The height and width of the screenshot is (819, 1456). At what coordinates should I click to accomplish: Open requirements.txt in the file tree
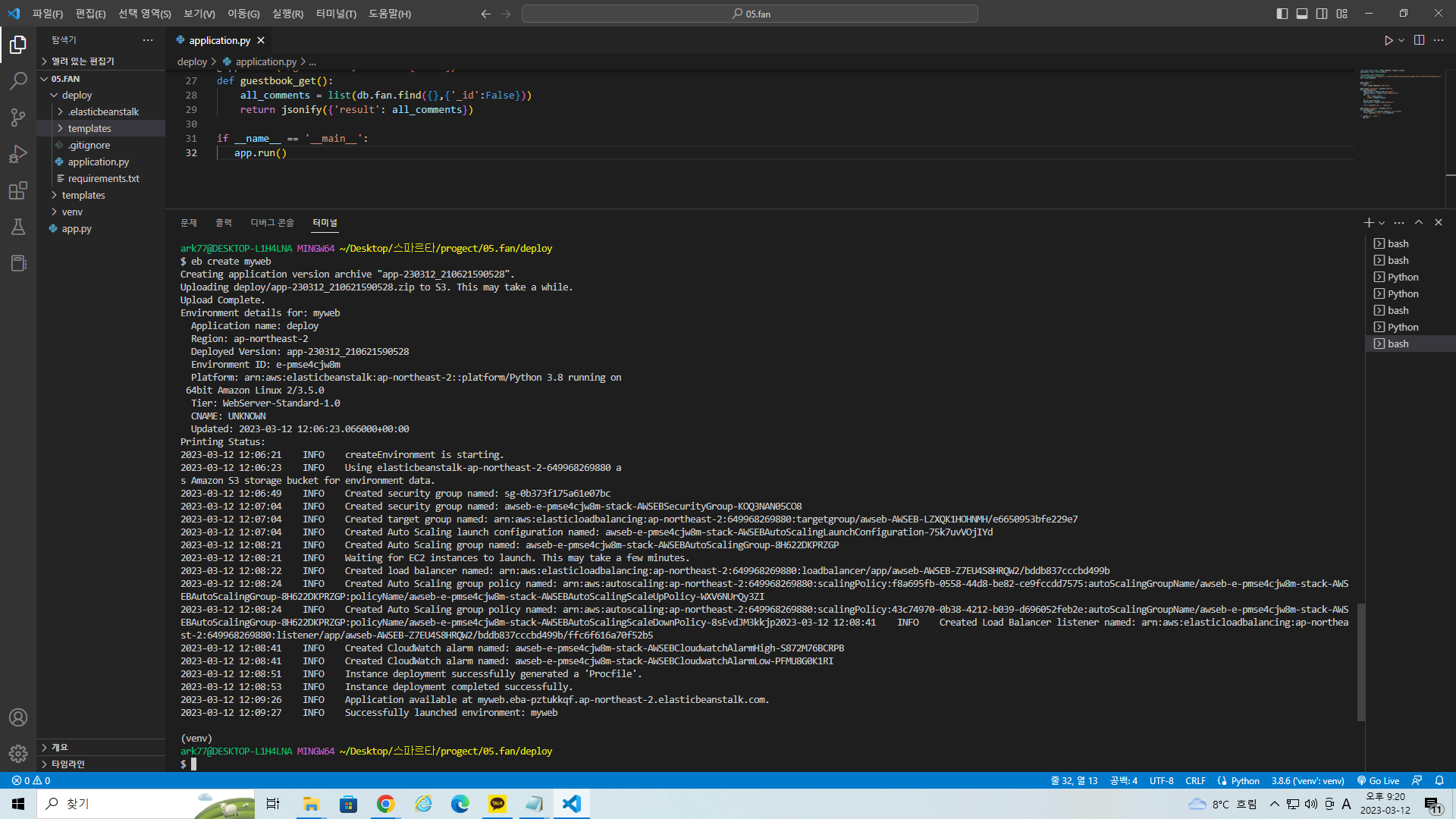[x=104, y=179]
